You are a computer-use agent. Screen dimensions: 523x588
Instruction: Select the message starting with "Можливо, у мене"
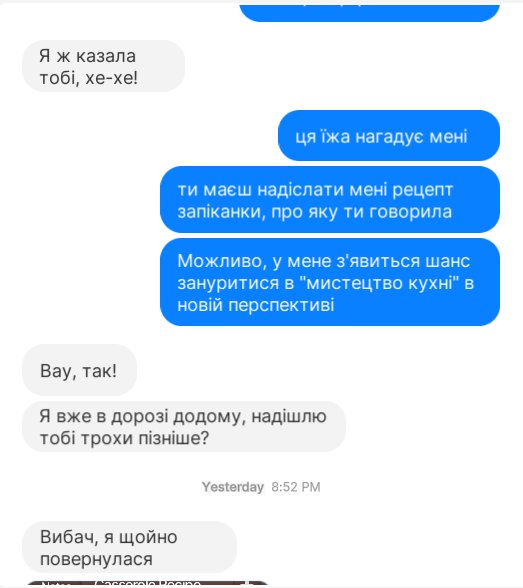[330, 282]
